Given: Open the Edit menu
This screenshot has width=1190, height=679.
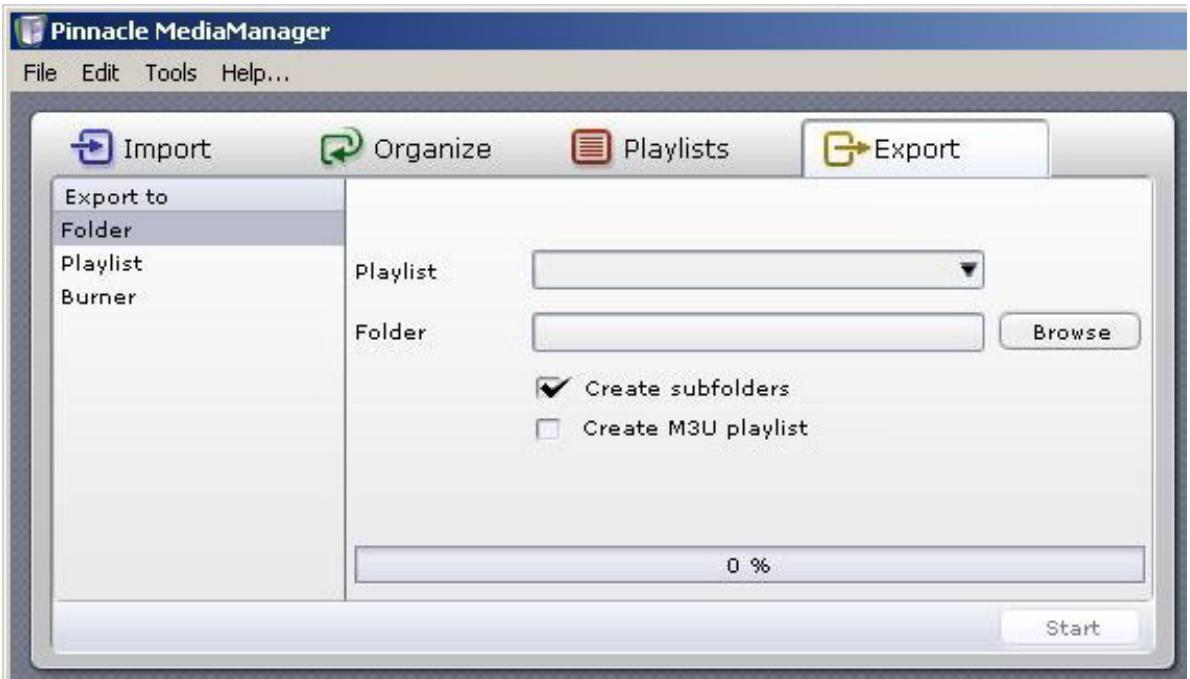Looking at the screenshot, I should point(100,73).
